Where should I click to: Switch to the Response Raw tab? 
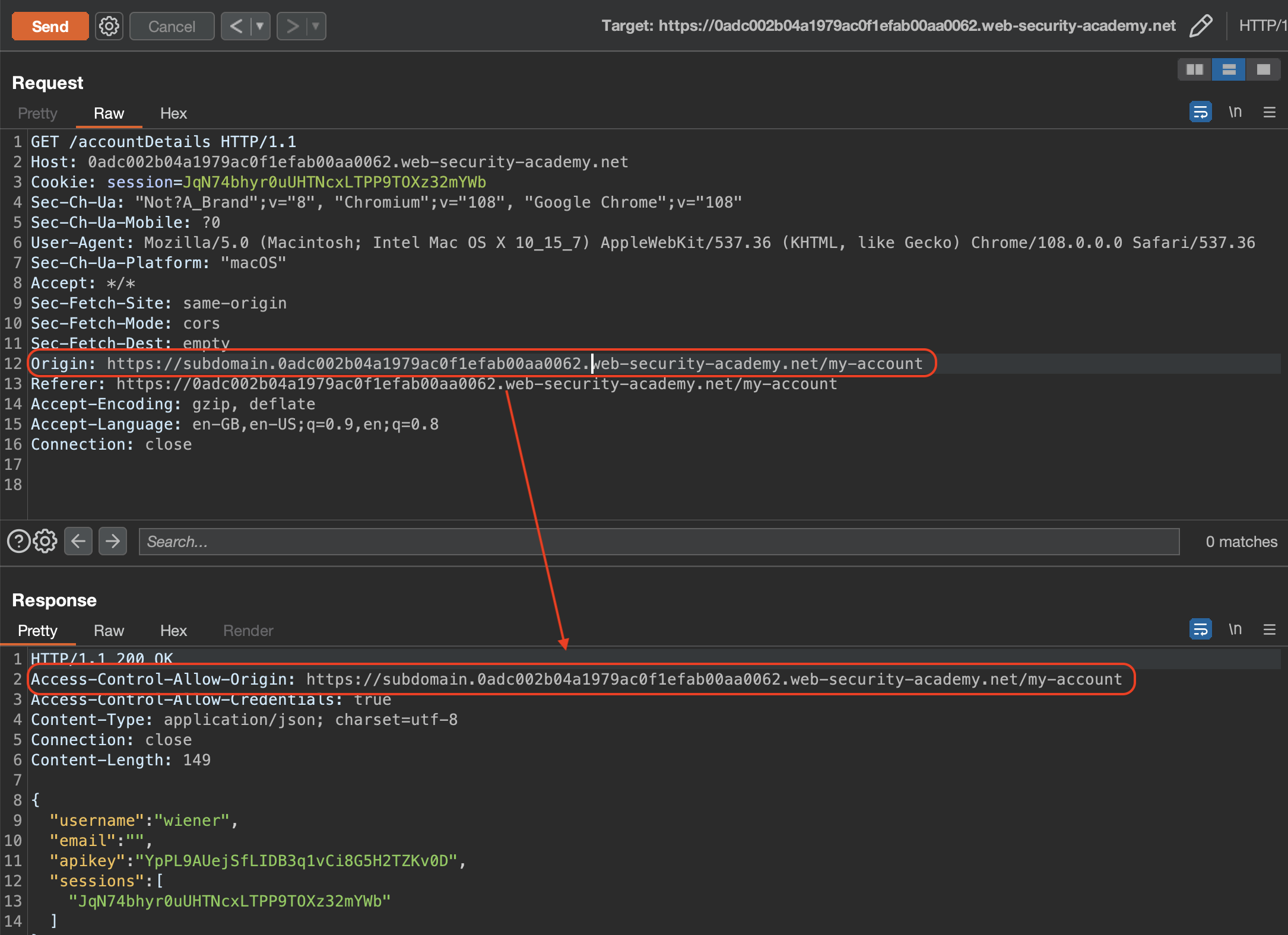point(109,631)
